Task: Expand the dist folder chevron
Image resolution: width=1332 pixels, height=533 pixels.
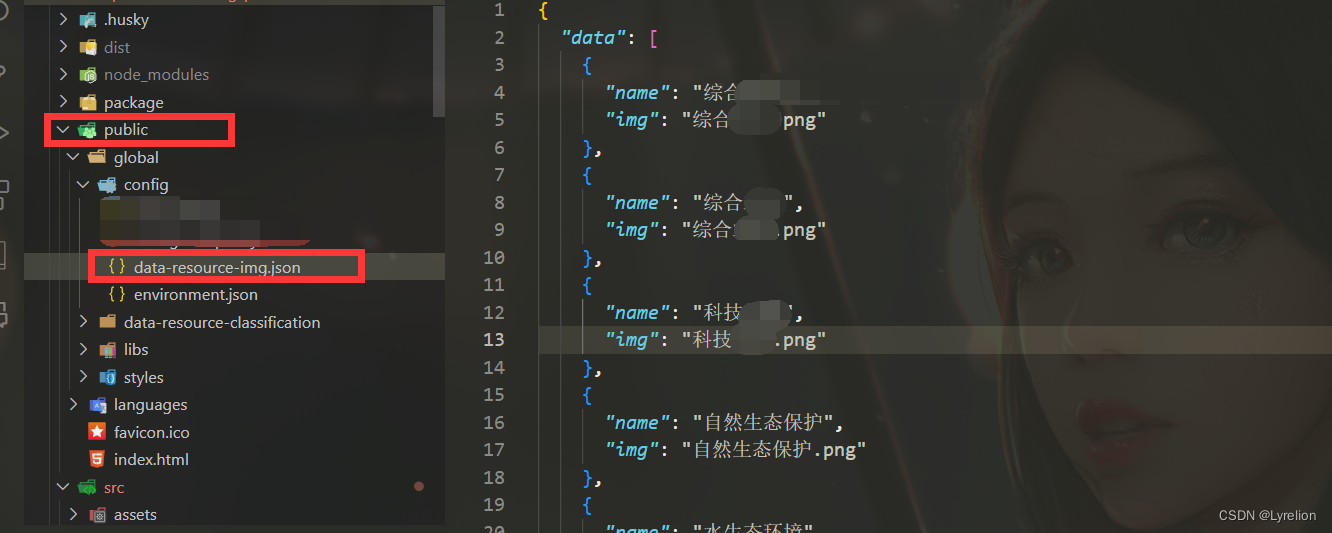Action: point(63,47)
